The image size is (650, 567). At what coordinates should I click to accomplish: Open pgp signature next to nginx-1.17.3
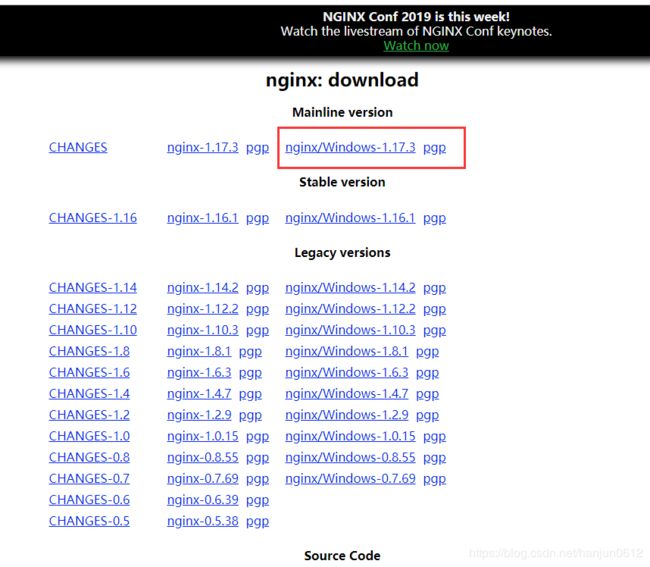257,148
